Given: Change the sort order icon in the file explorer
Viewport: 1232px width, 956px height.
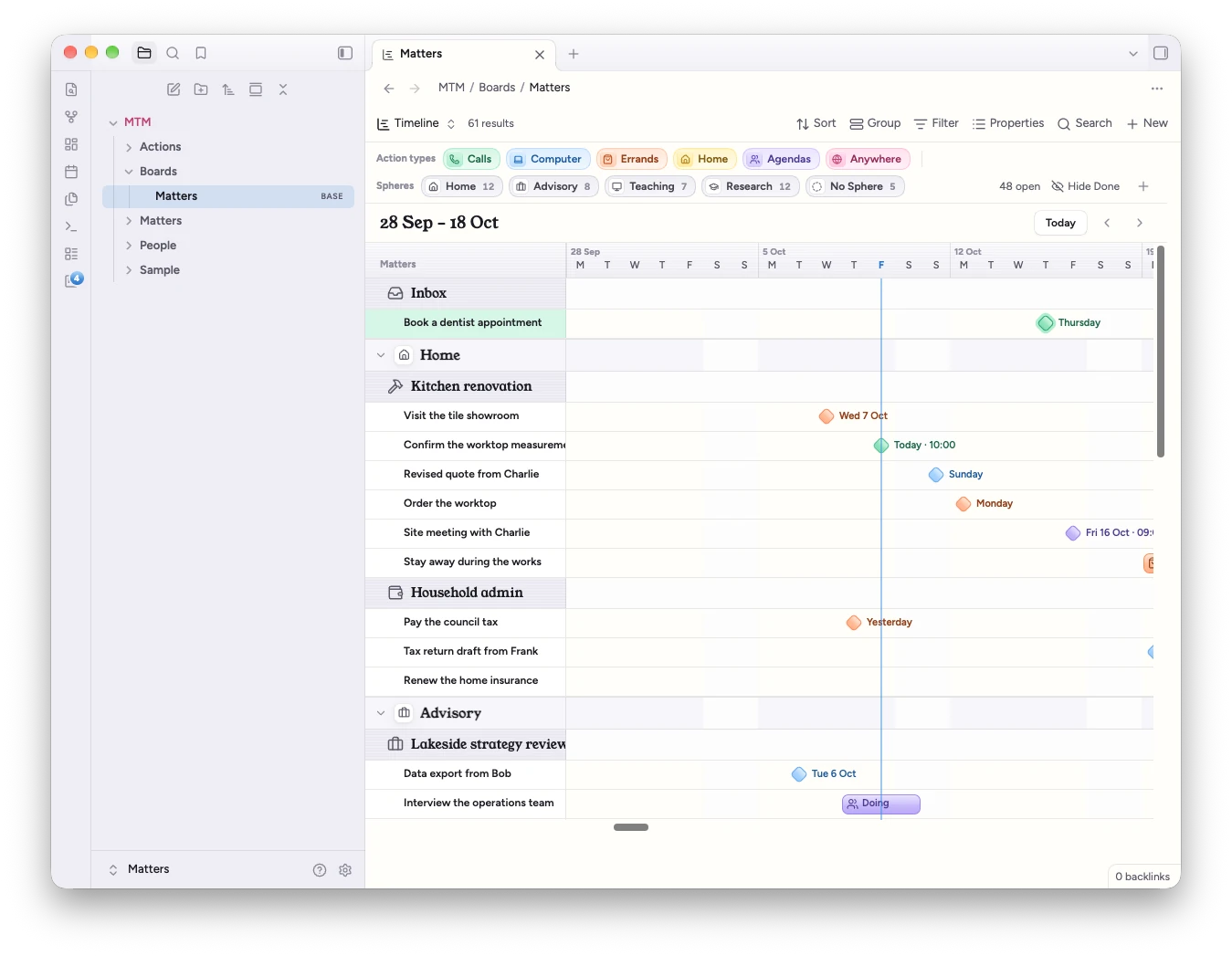Looking at the screenshot, I should pyautogui.click(x=228, y=89).
